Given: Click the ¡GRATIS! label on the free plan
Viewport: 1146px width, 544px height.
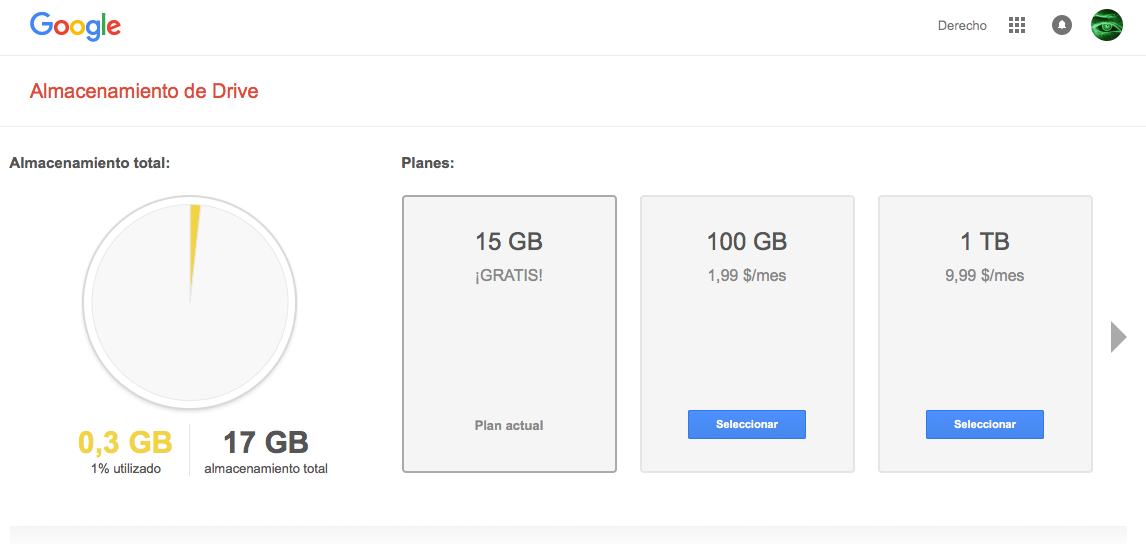Looking at the screenshot, I should [x=509, y=275].
